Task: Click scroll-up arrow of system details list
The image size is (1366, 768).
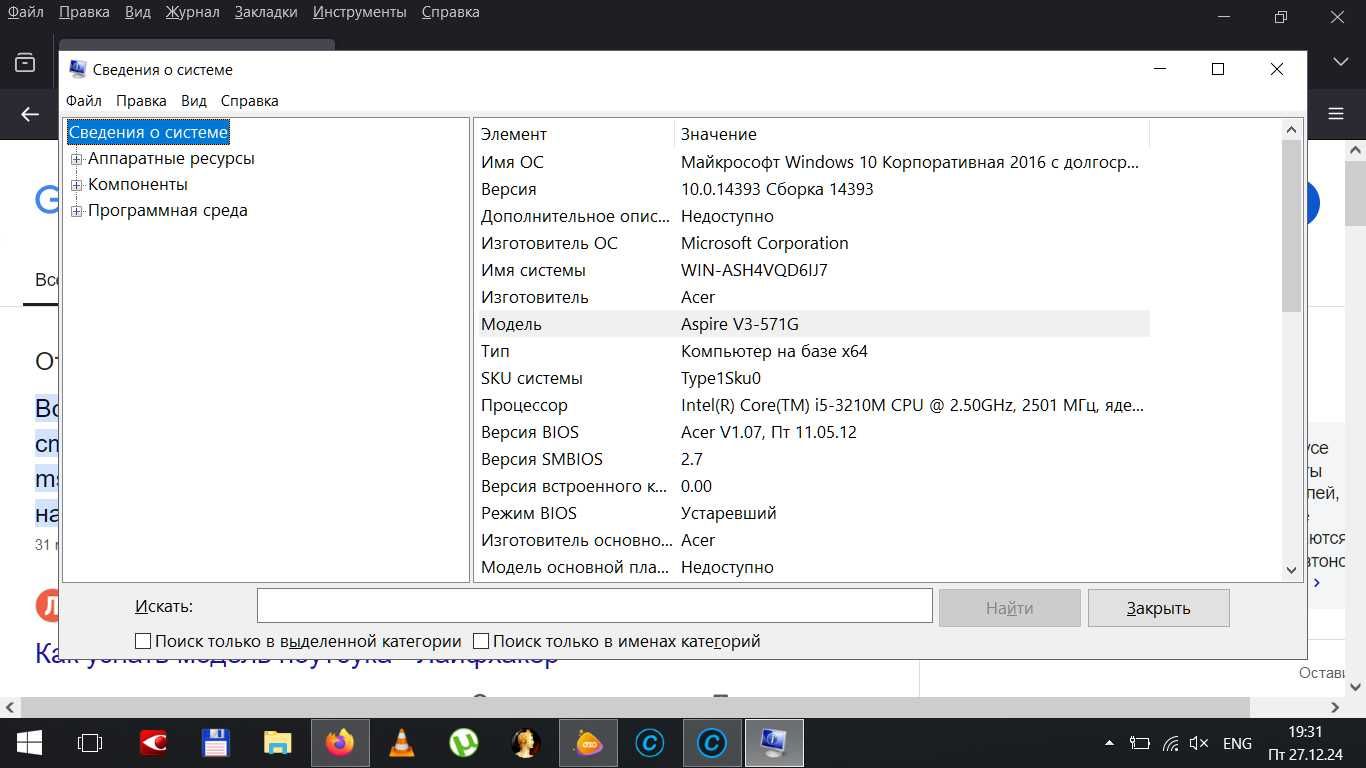Action: pos(1291,130)
